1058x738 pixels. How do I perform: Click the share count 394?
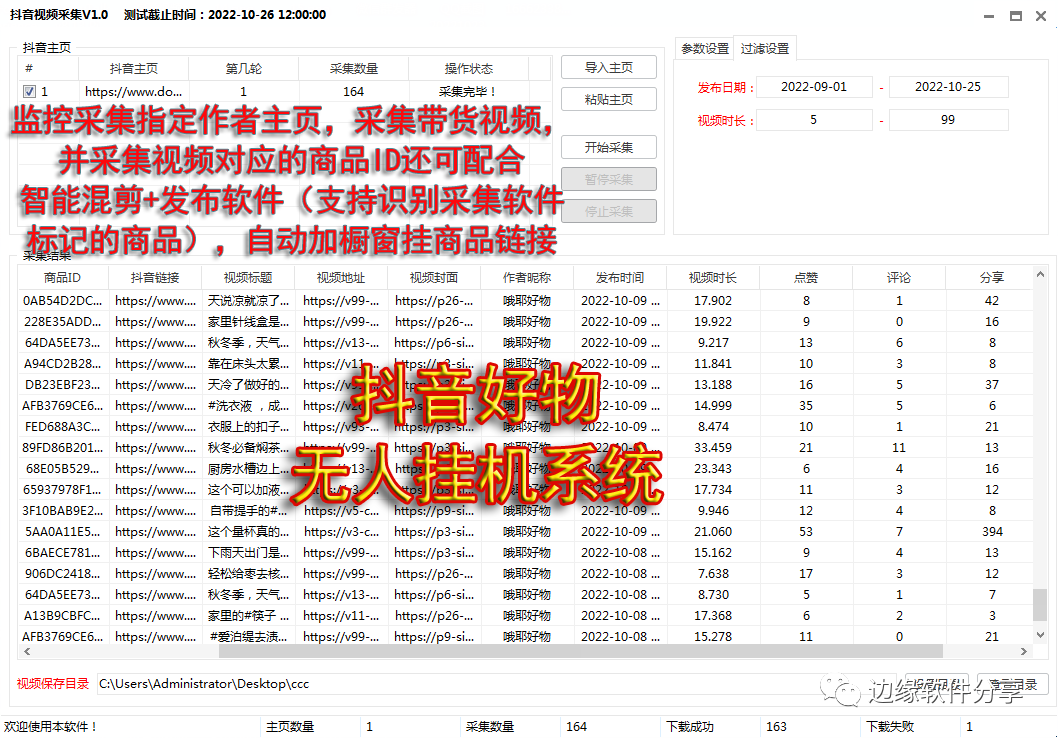(x=992, y=532)
